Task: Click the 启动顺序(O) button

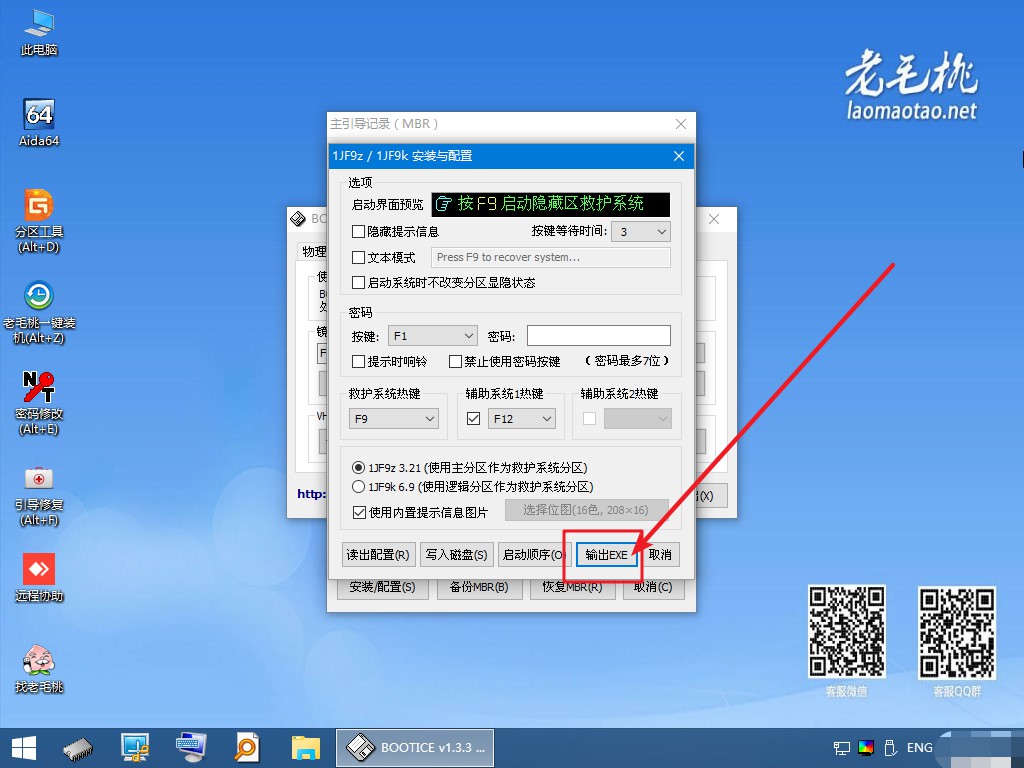Action: tap(532, 554)
